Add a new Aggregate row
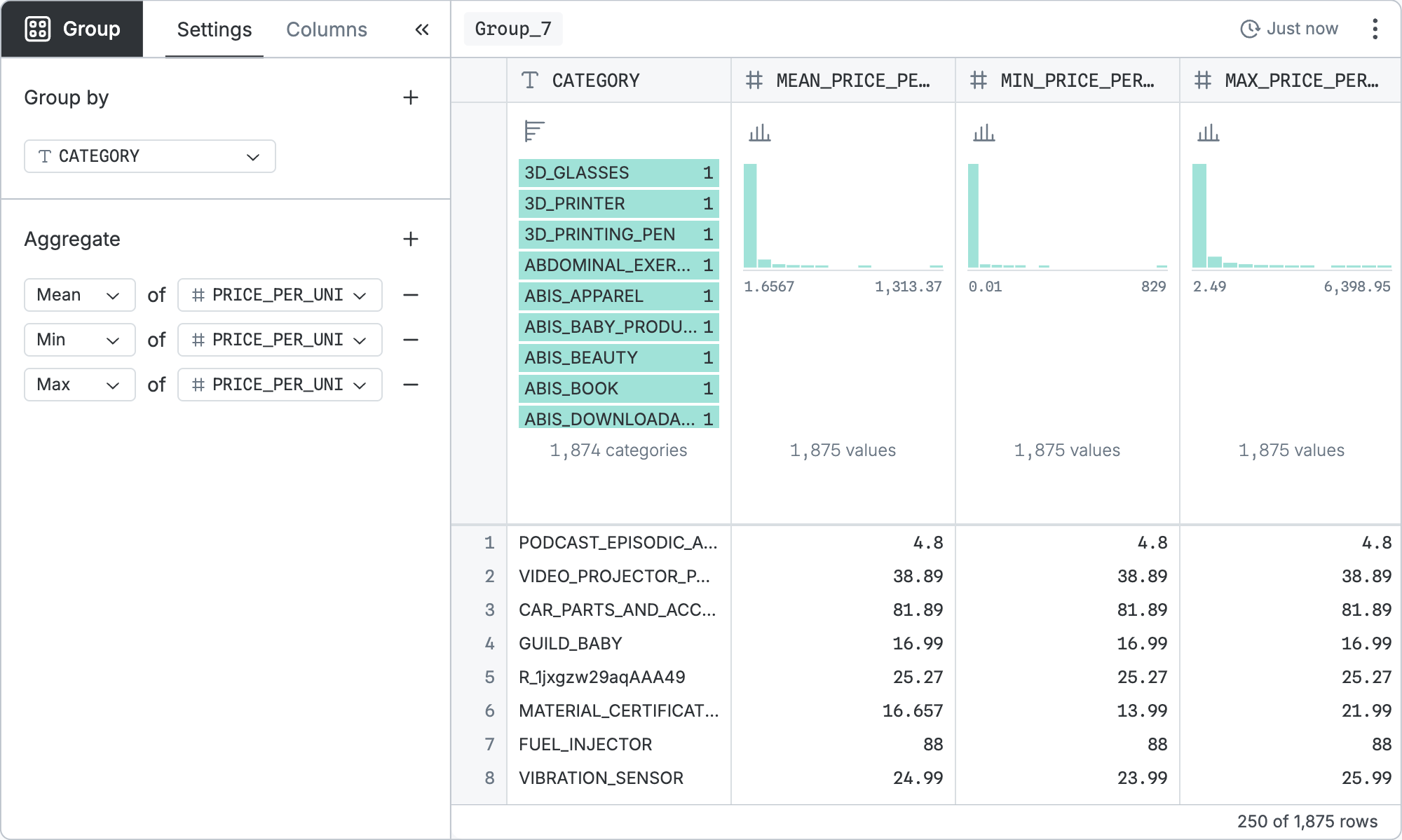The width and height of the screenshot is (1402, 840). click(x=411, y=239)
